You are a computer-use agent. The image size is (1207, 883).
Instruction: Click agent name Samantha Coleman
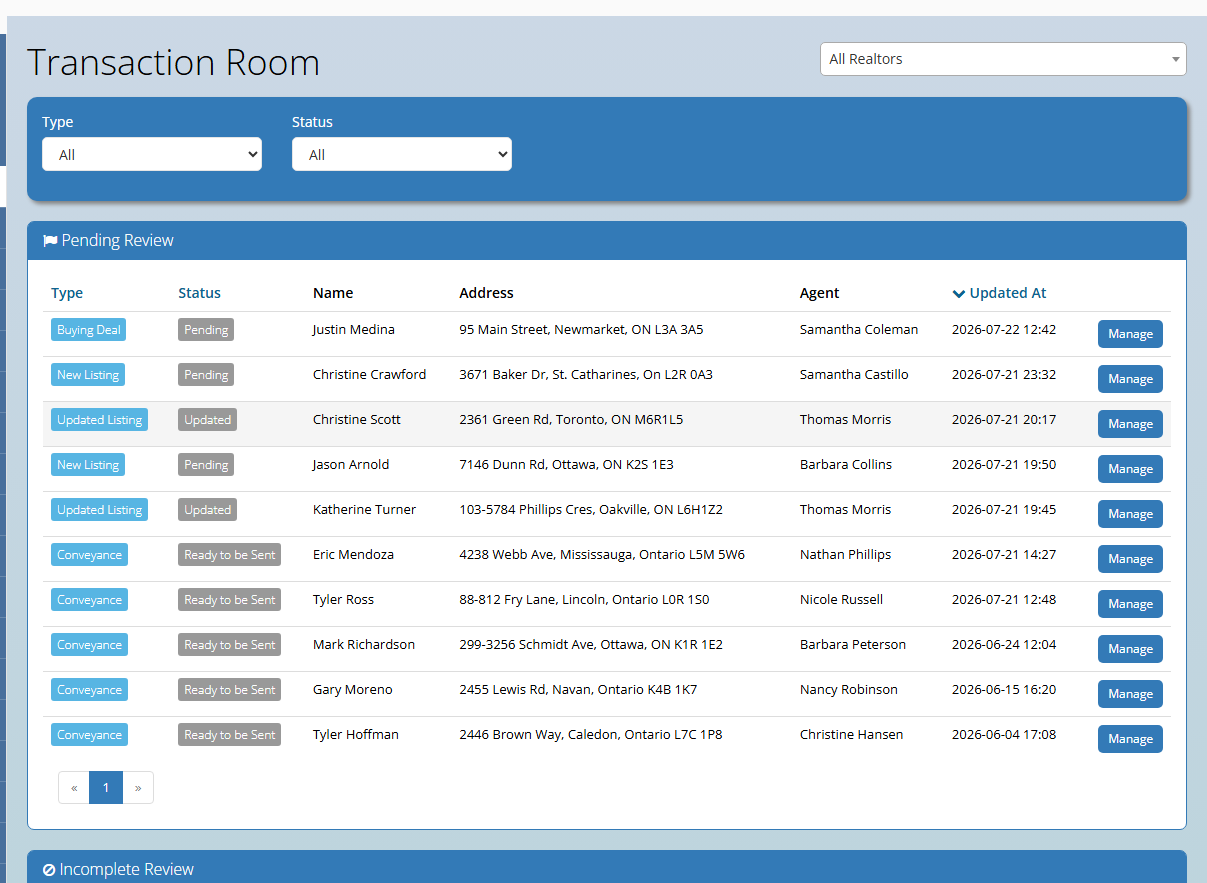coord(859,329)
